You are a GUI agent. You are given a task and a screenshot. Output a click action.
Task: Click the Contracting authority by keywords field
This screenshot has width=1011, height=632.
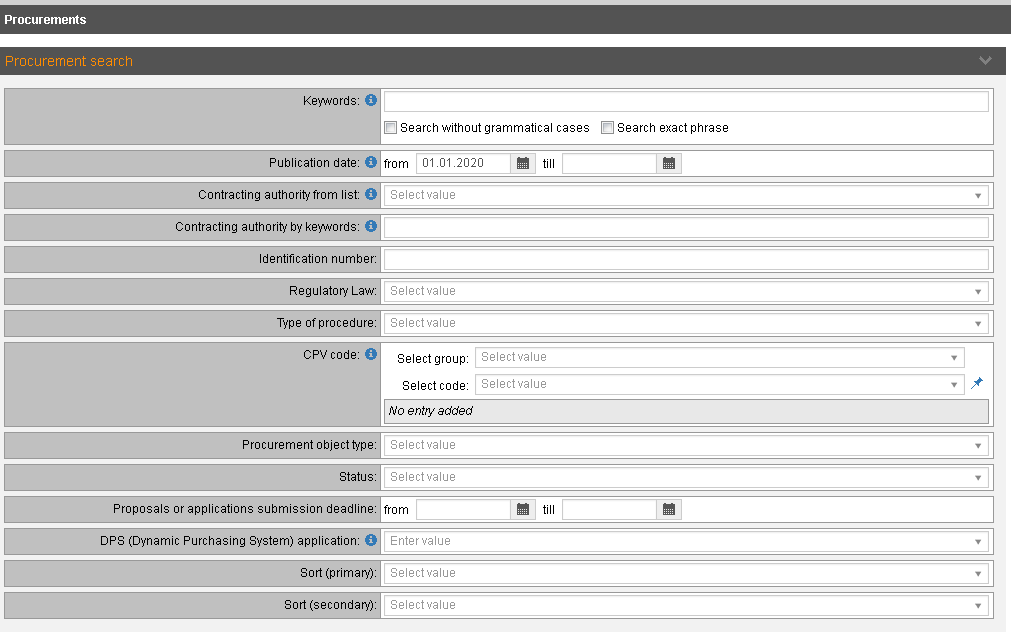coord(686,227)
